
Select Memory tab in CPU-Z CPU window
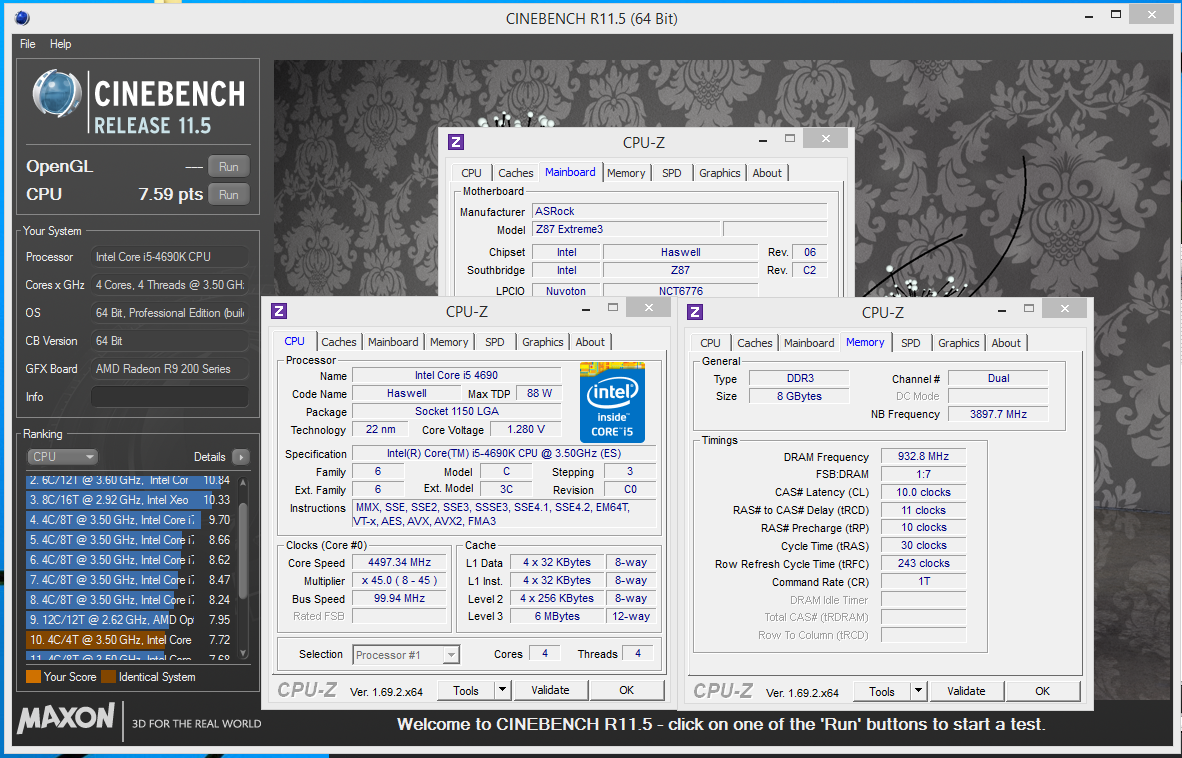point(449,341)
